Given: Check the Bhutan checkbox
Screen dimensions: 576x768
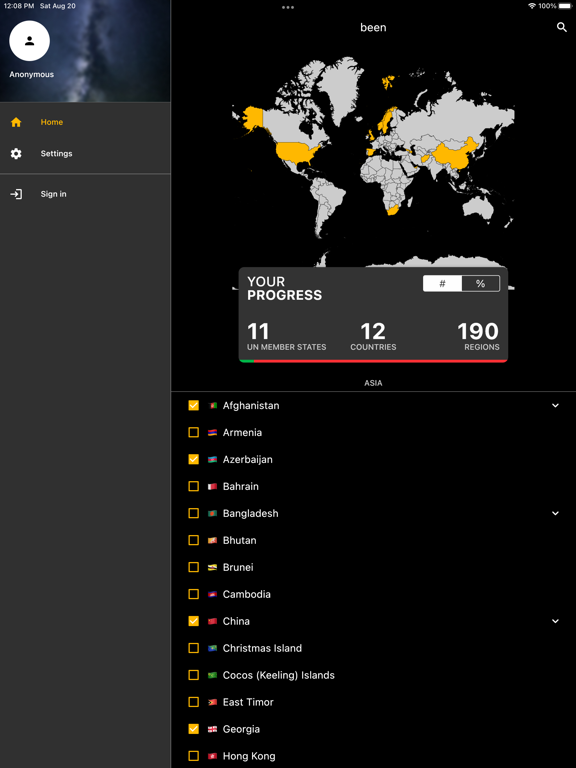Looking at the screenshot, I should coord(193,540).
